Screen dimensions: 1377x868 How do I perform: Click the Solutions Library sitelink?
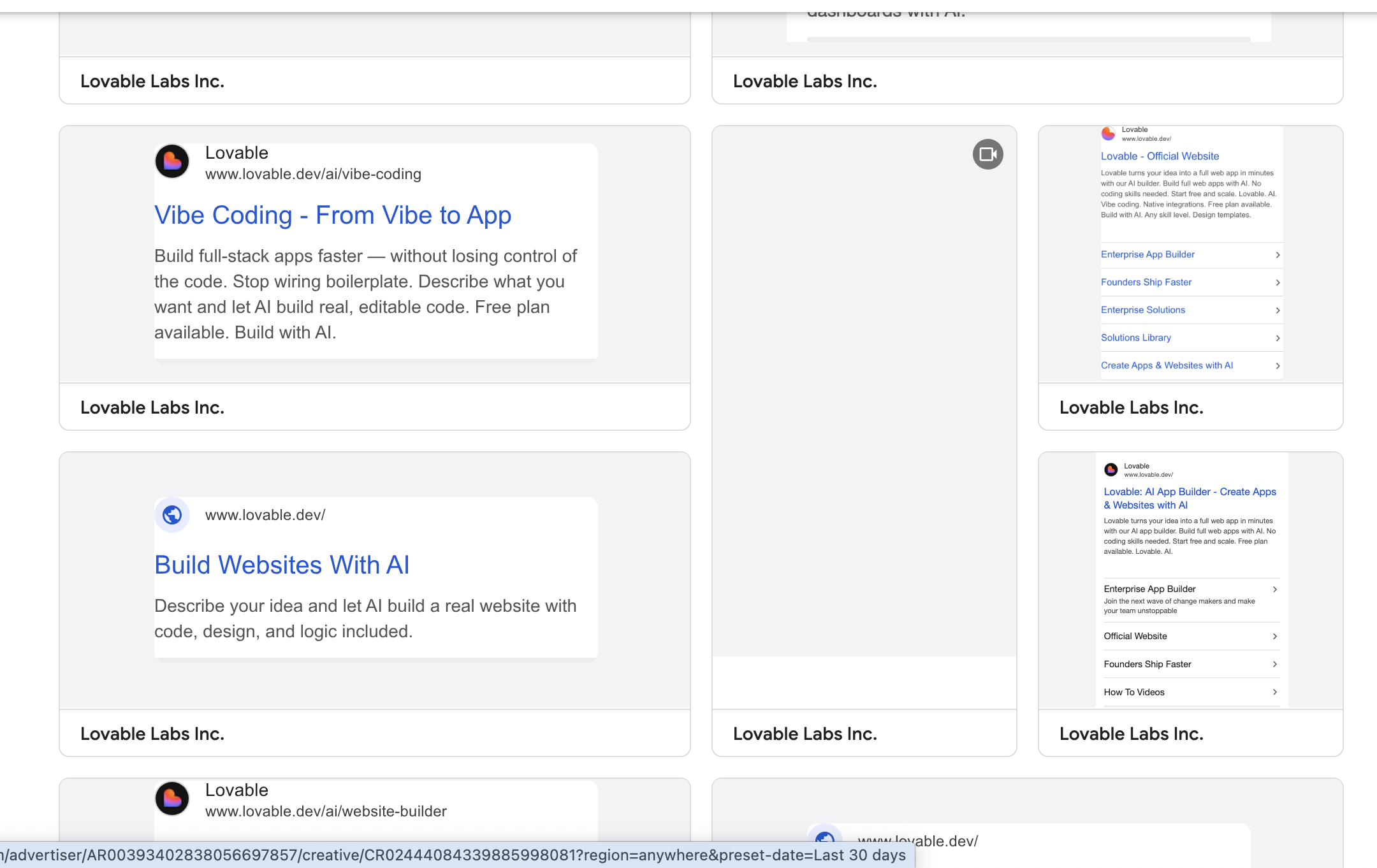pos(1135,338)
